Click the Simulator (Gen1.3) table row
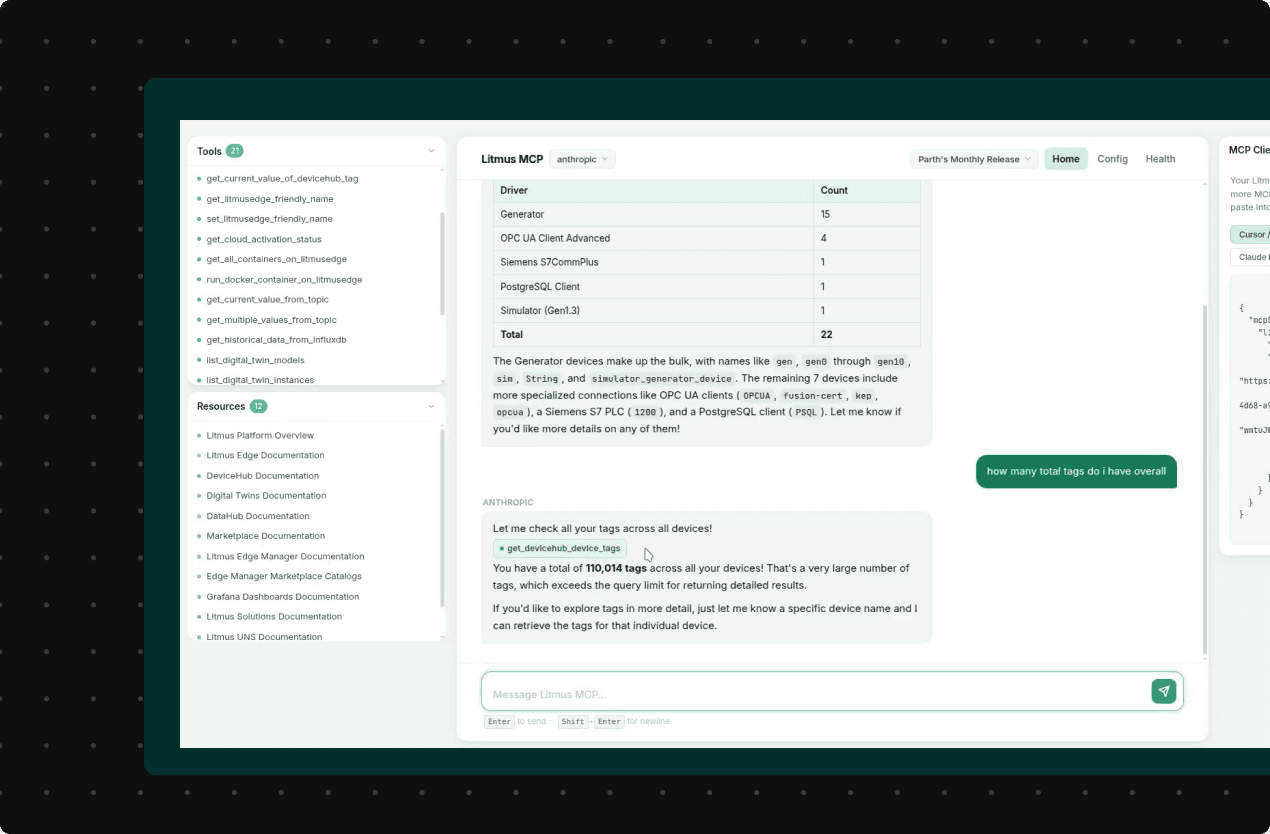Screen dimensions: 1270x834 [x=707, y=310]
